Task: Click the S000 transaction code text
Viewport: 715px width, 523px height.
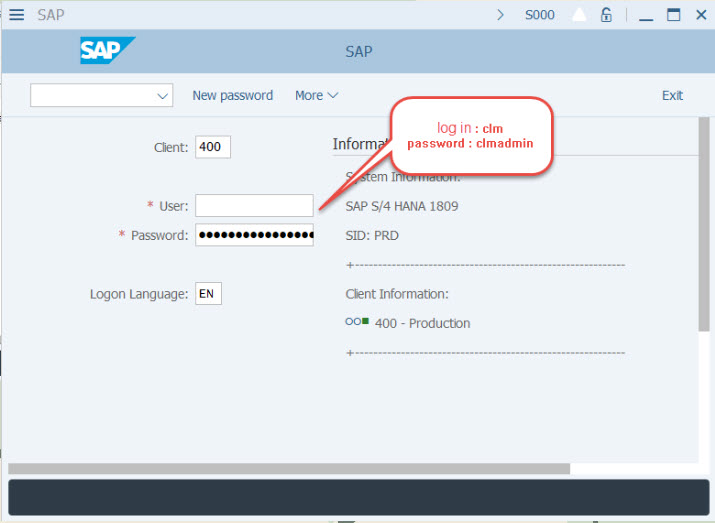Action: coord(539,15)
